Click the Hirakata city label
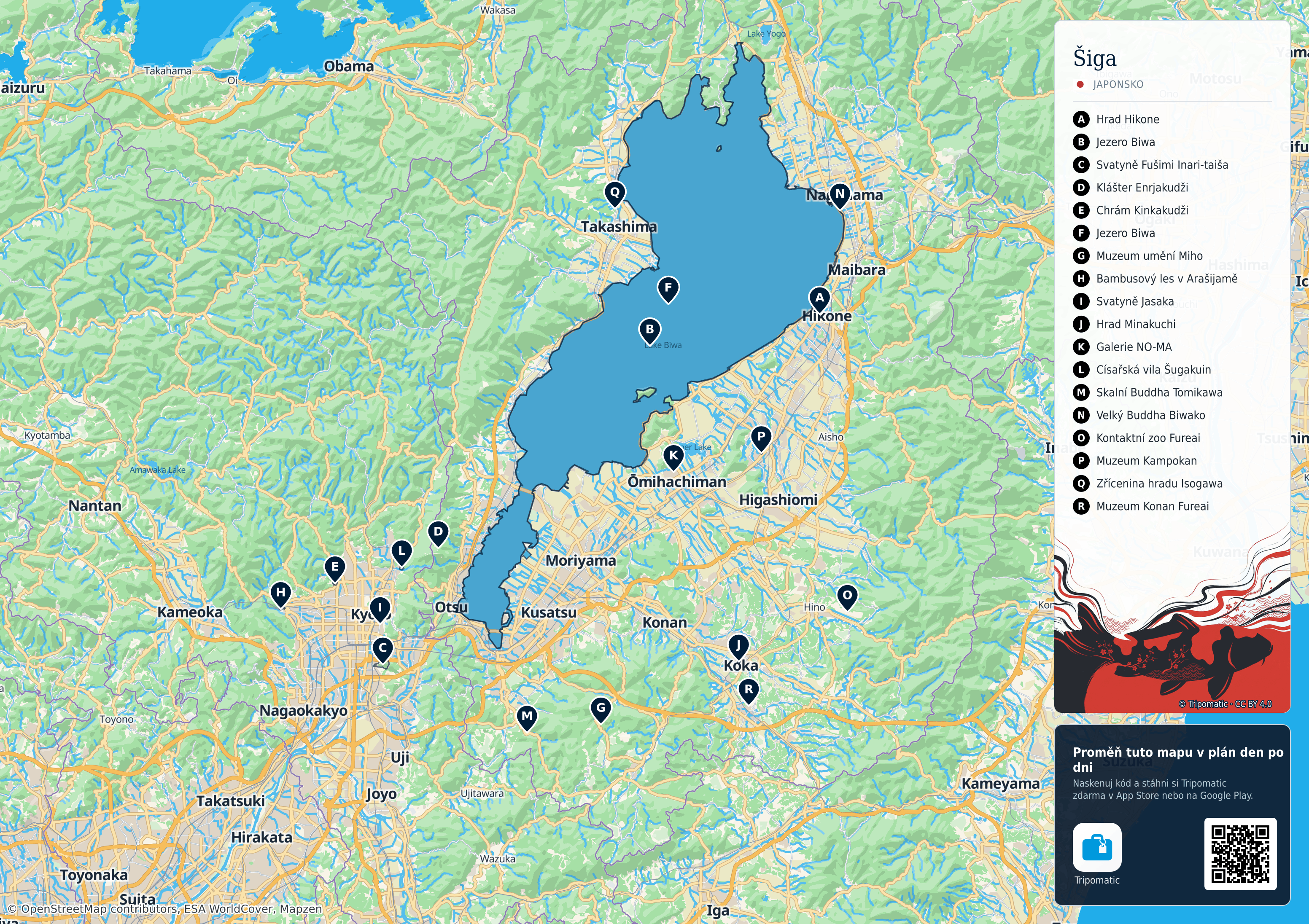Screen dimensions: 1309x924 [262, 837]
